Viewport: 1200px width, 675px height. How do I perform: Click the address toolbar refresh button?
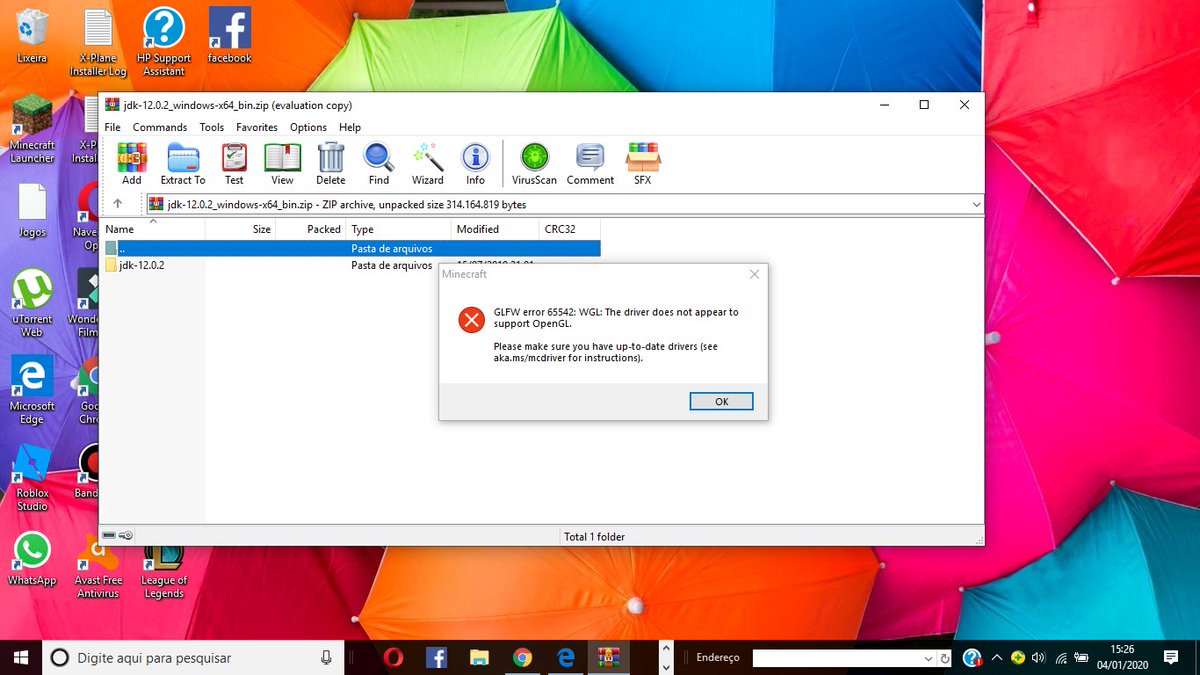(x=945, y=658)
